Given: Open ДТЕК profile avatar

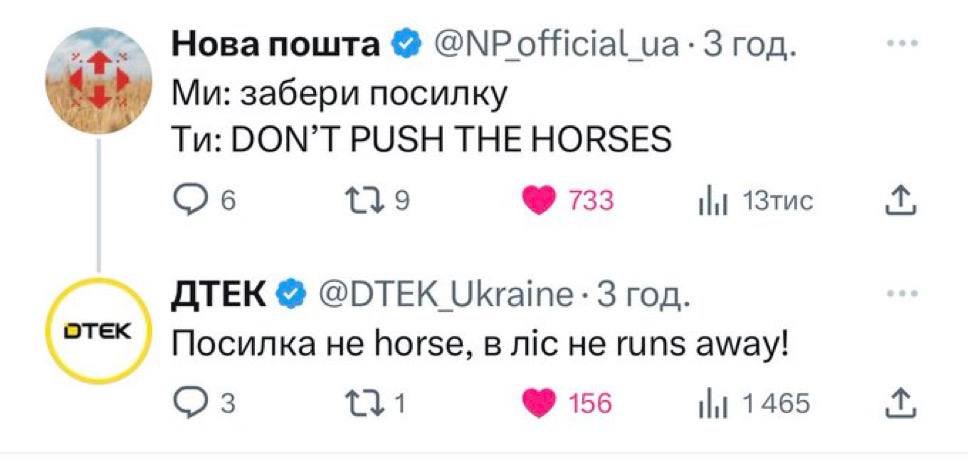Looking at the screenshot, I should (x=97, y=331).
